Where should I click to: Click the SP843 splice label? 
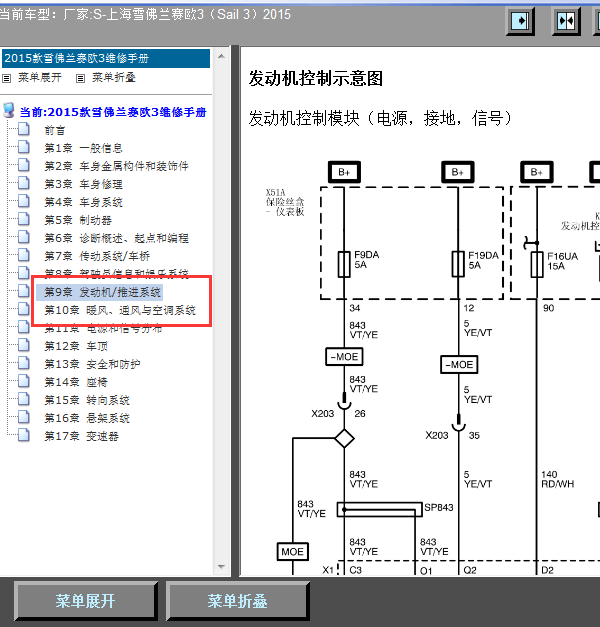click(x=439, y=508)
